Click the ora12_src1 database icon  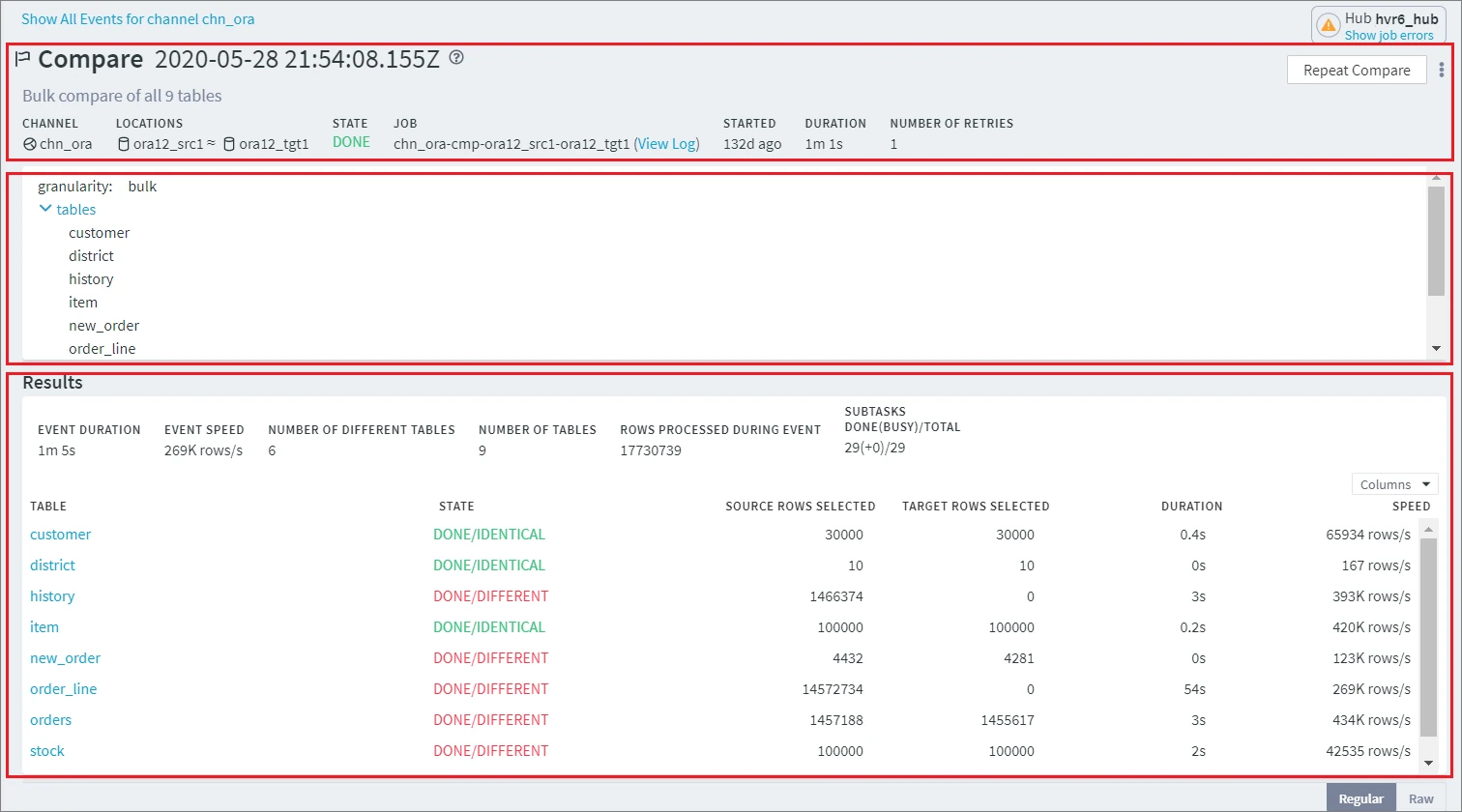(123, 144)
